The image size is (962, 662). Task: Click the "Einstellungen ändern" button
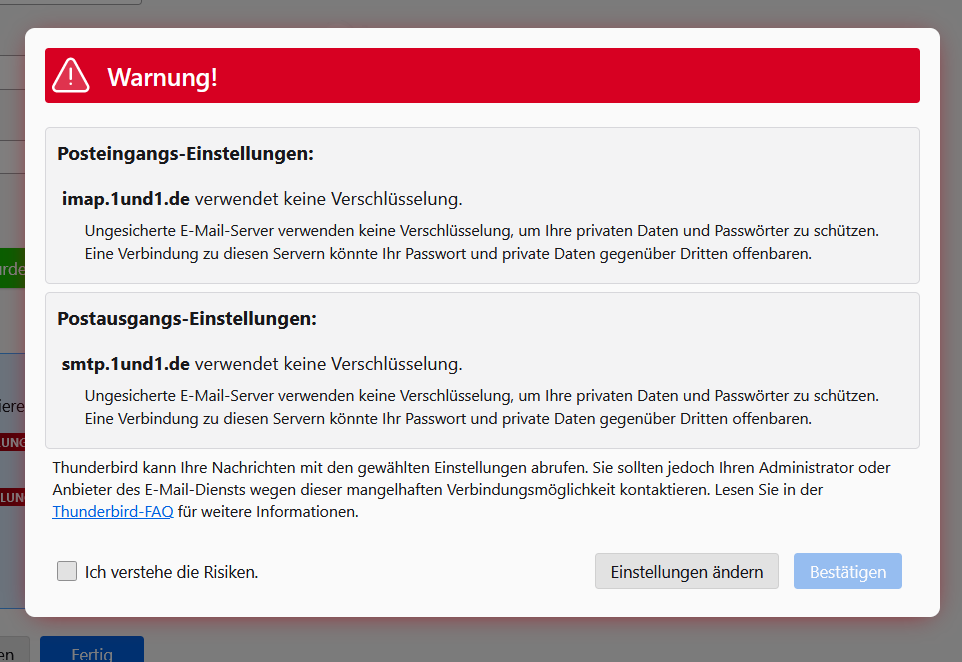coord(687,571)
